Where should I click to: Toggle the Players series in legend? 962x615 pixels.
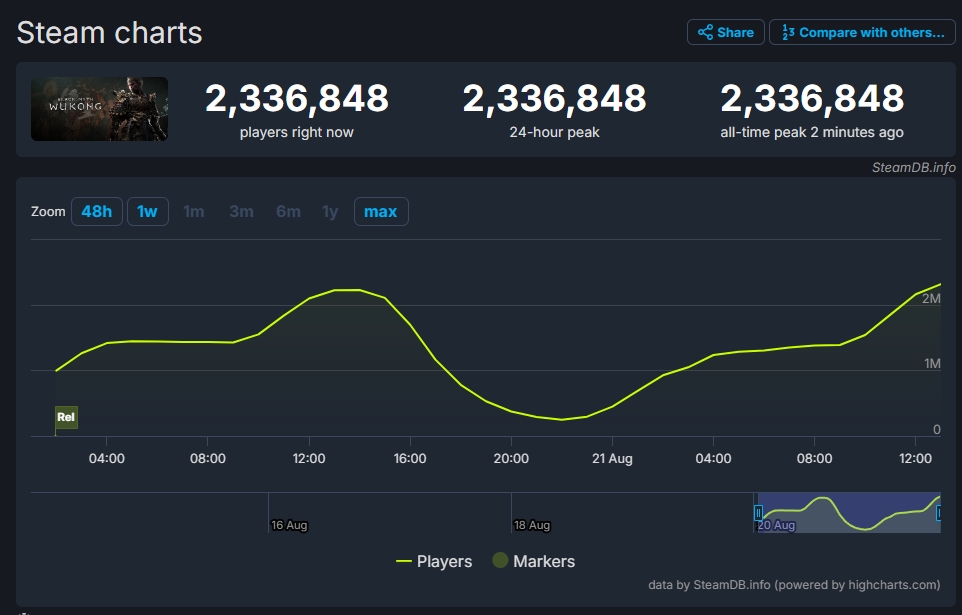pos(434,561)
